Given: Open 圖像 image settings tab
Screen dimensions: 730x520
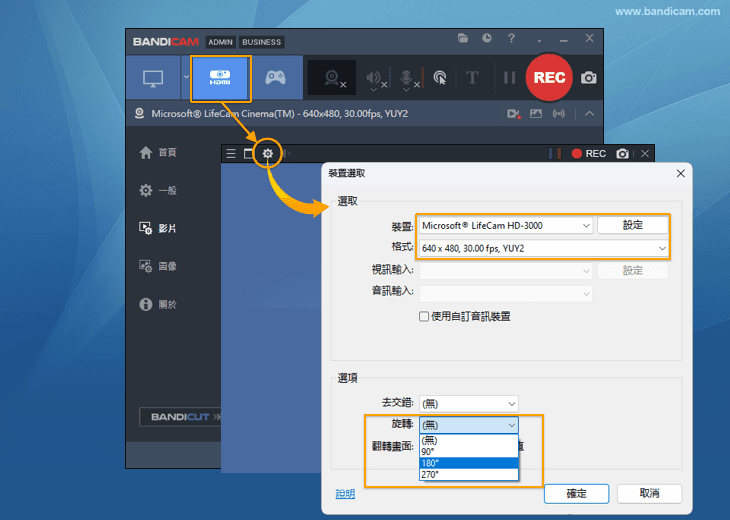Looking at the screenshot, I should coord(158,266).
